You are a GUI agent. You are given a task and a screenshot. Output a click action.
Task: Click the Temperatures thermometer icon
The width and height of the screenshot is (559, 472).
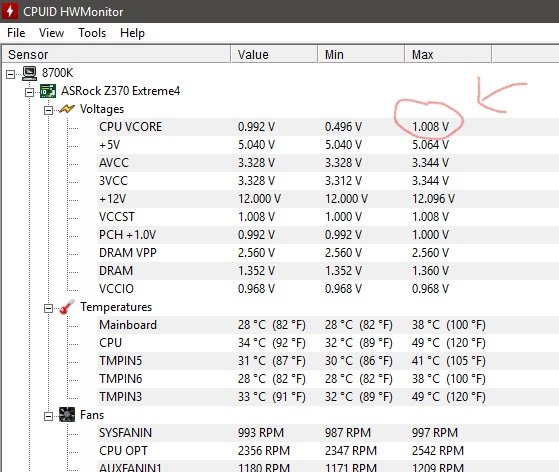click(x=67, y=307)
